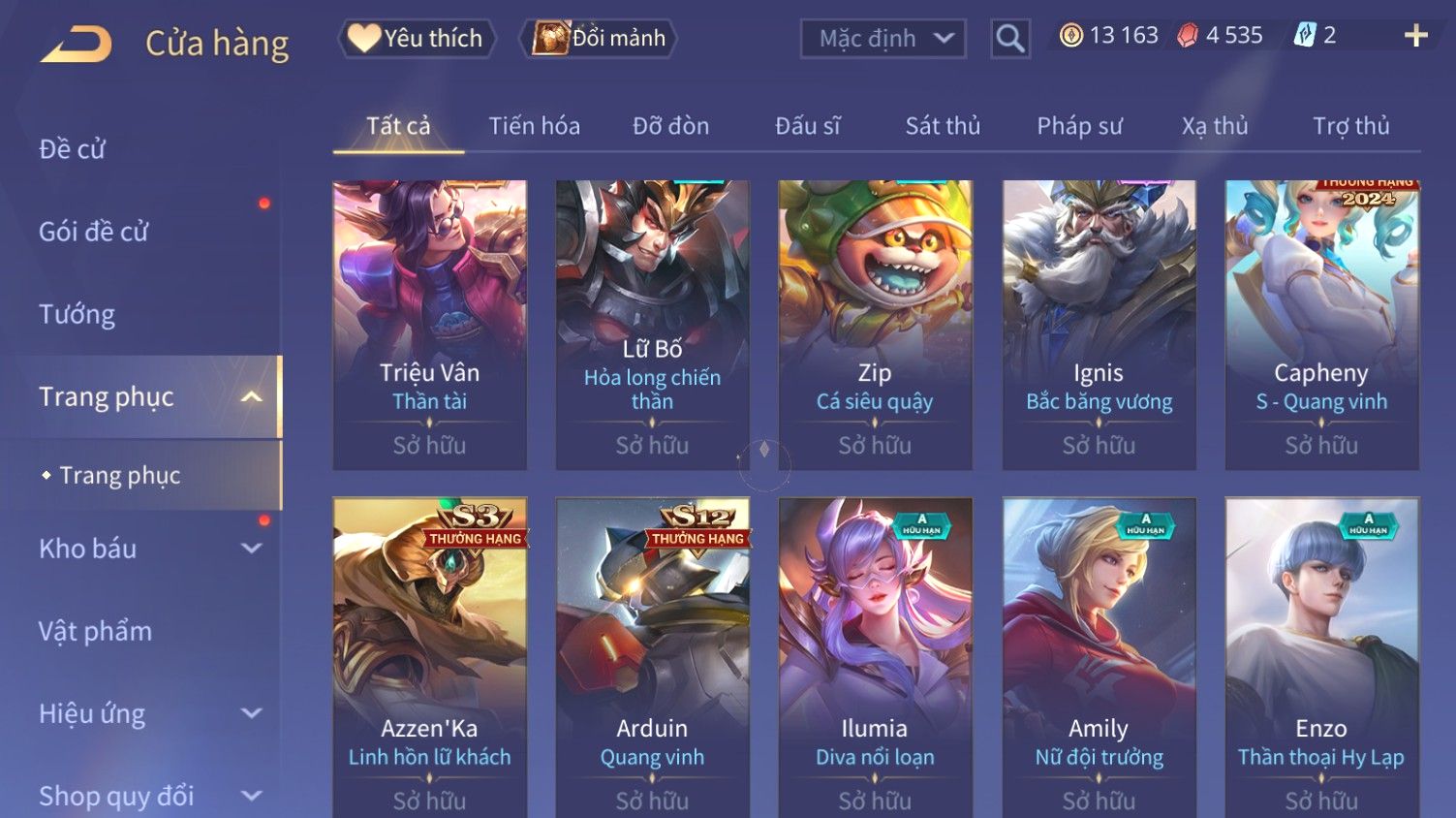Switch to the Tiến hóa tab
The image size is (1456, 818).
534,126
